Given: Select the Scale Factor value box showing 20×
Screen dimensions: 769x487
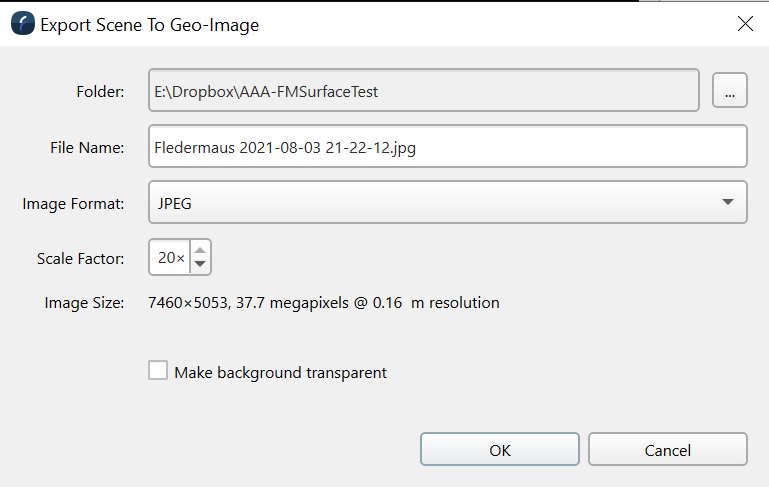Looking at the screenshot, I should click(x=169, y=258).
